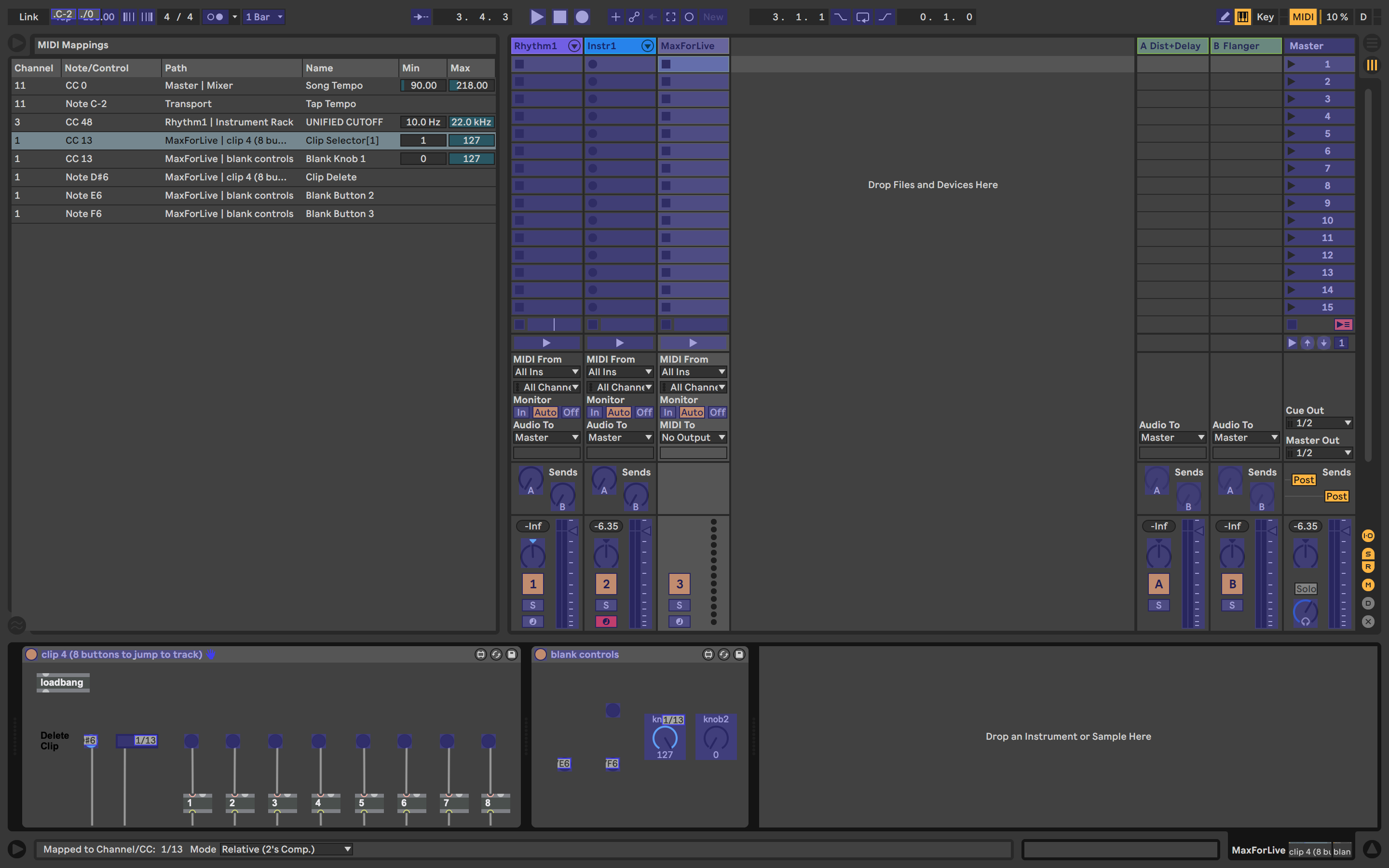1389x868 pixels.
Task: Open the Cue Out 1/2 dropdown
Action: (1319, 423)
